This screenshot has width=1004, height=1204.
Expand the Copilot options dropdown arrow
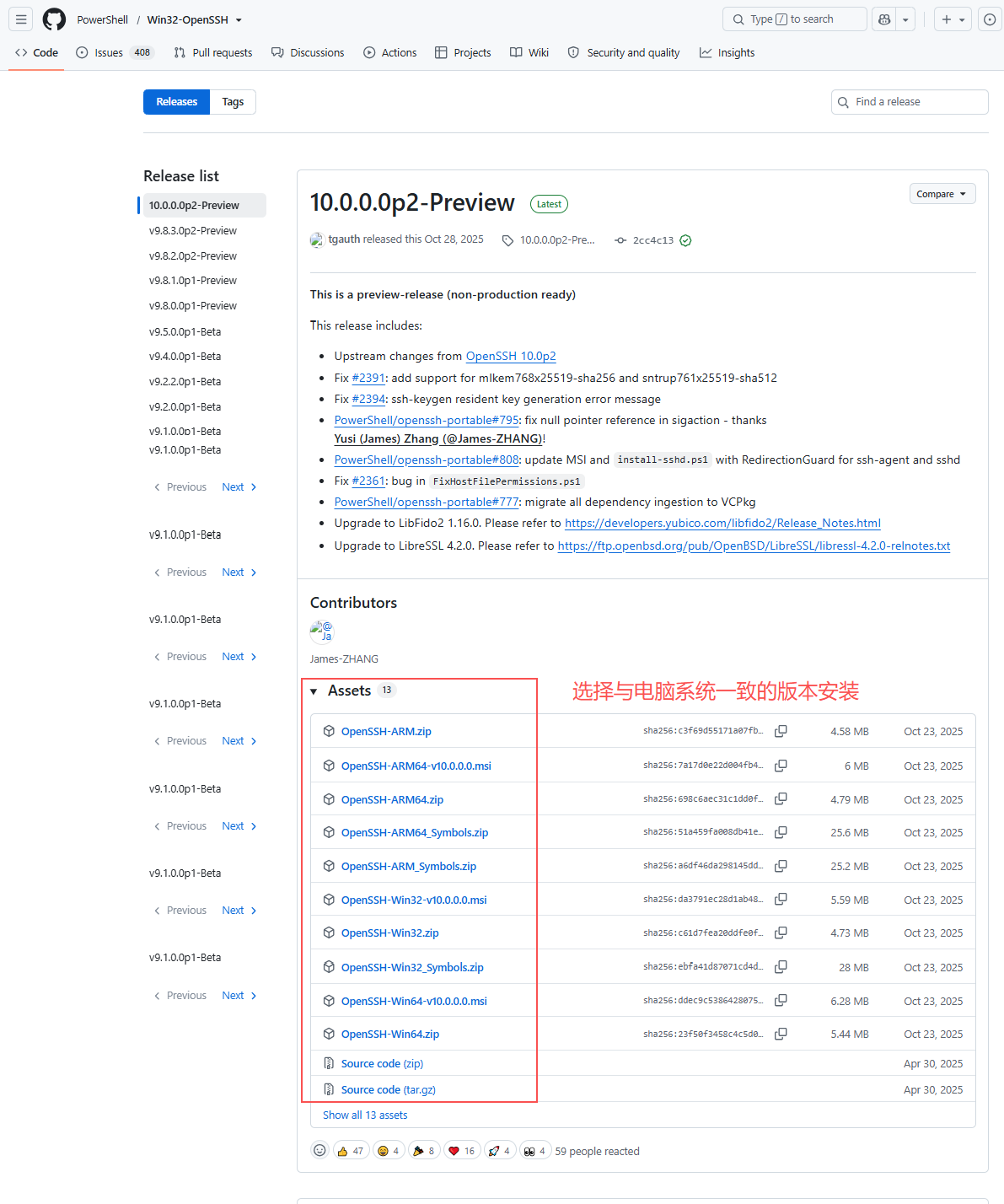tap(905, 19)
